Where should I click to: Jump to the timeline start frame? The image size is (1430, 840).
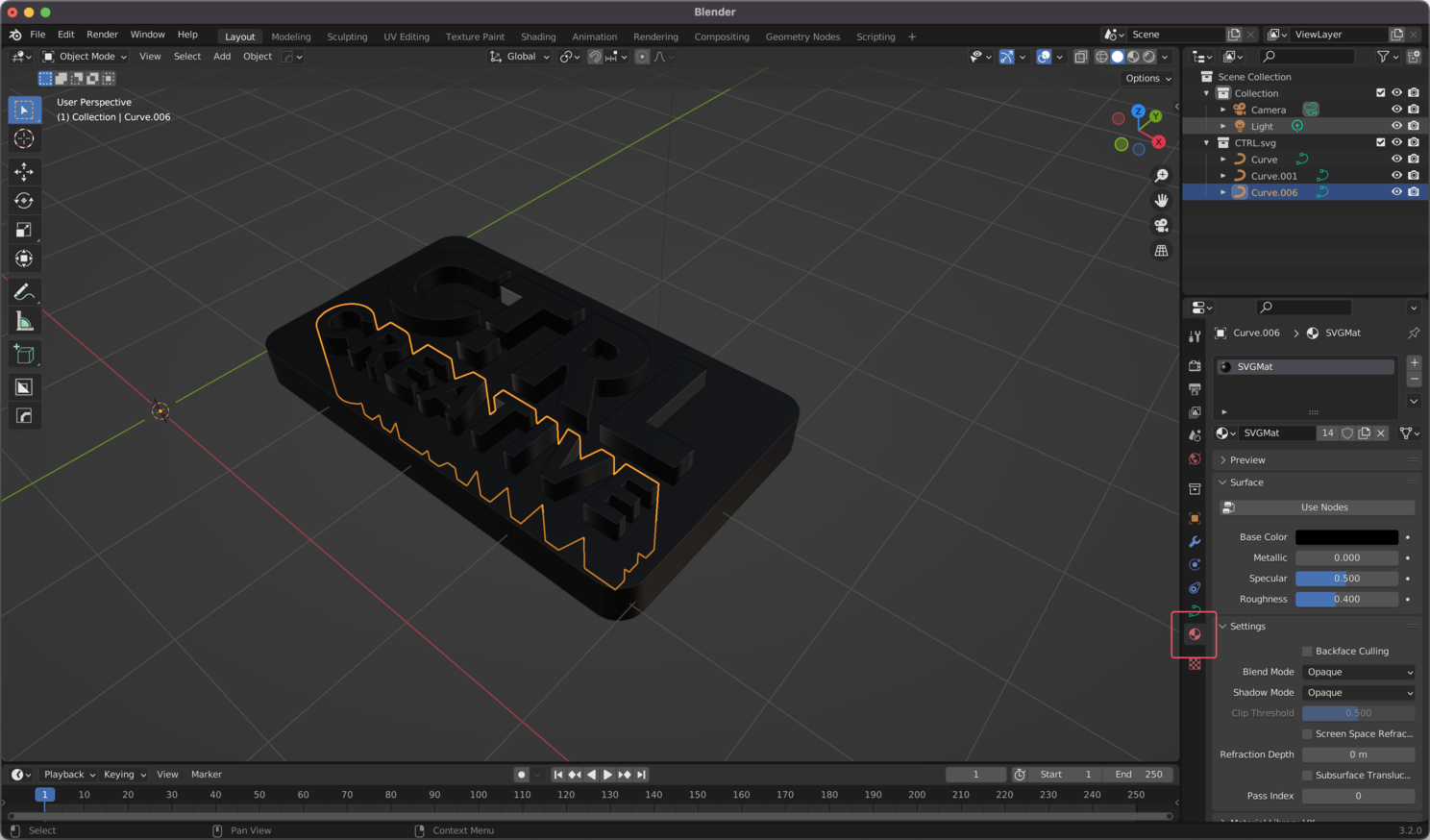[x=557, y=775]
